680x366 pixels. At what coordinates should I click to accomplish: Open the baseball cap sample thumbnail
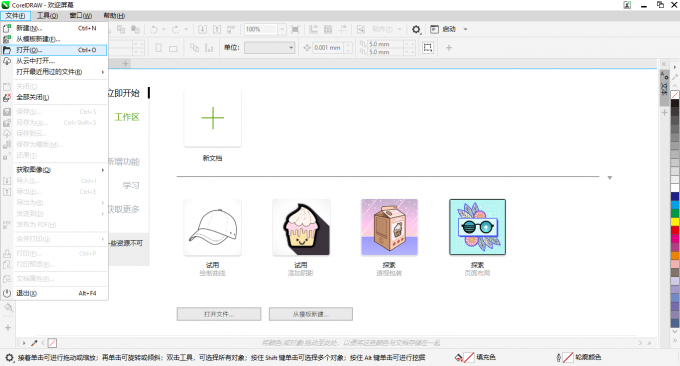point(212,227)
